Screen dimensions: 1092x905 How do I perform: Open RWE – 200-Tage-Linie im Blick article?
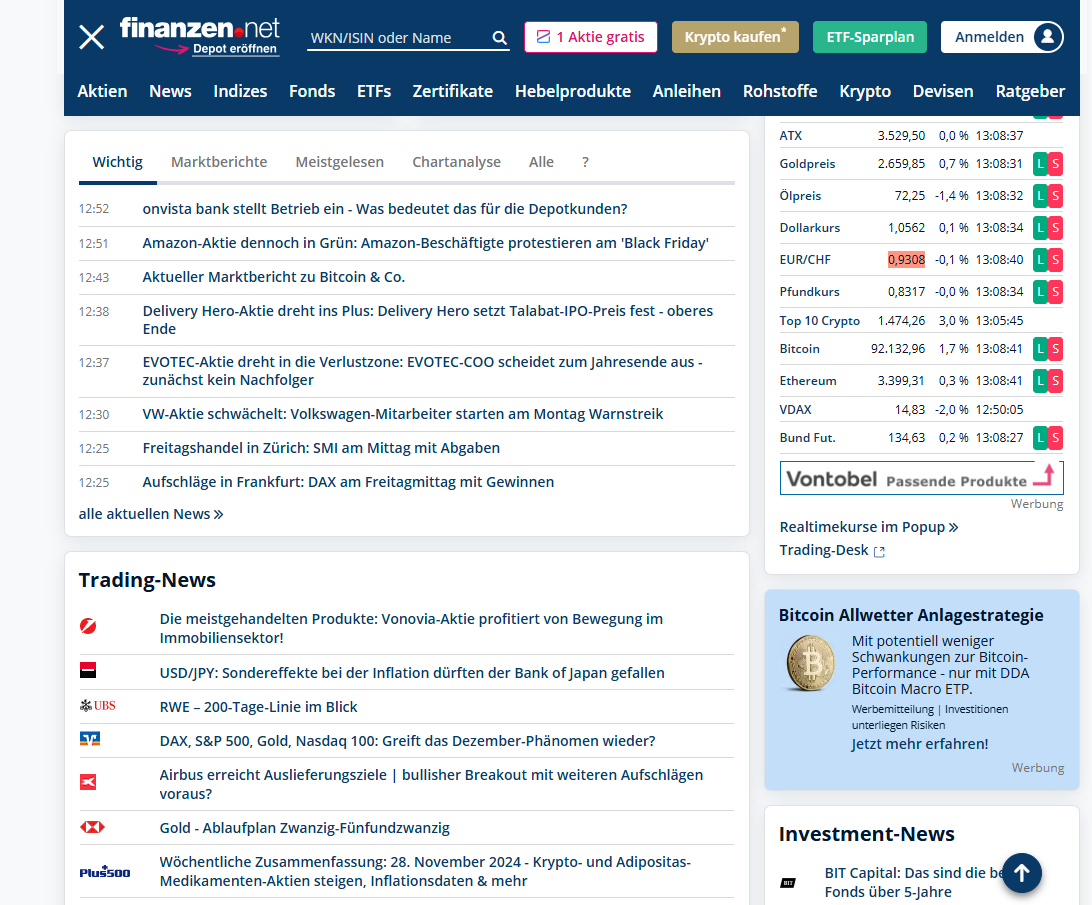click(258, 706)
